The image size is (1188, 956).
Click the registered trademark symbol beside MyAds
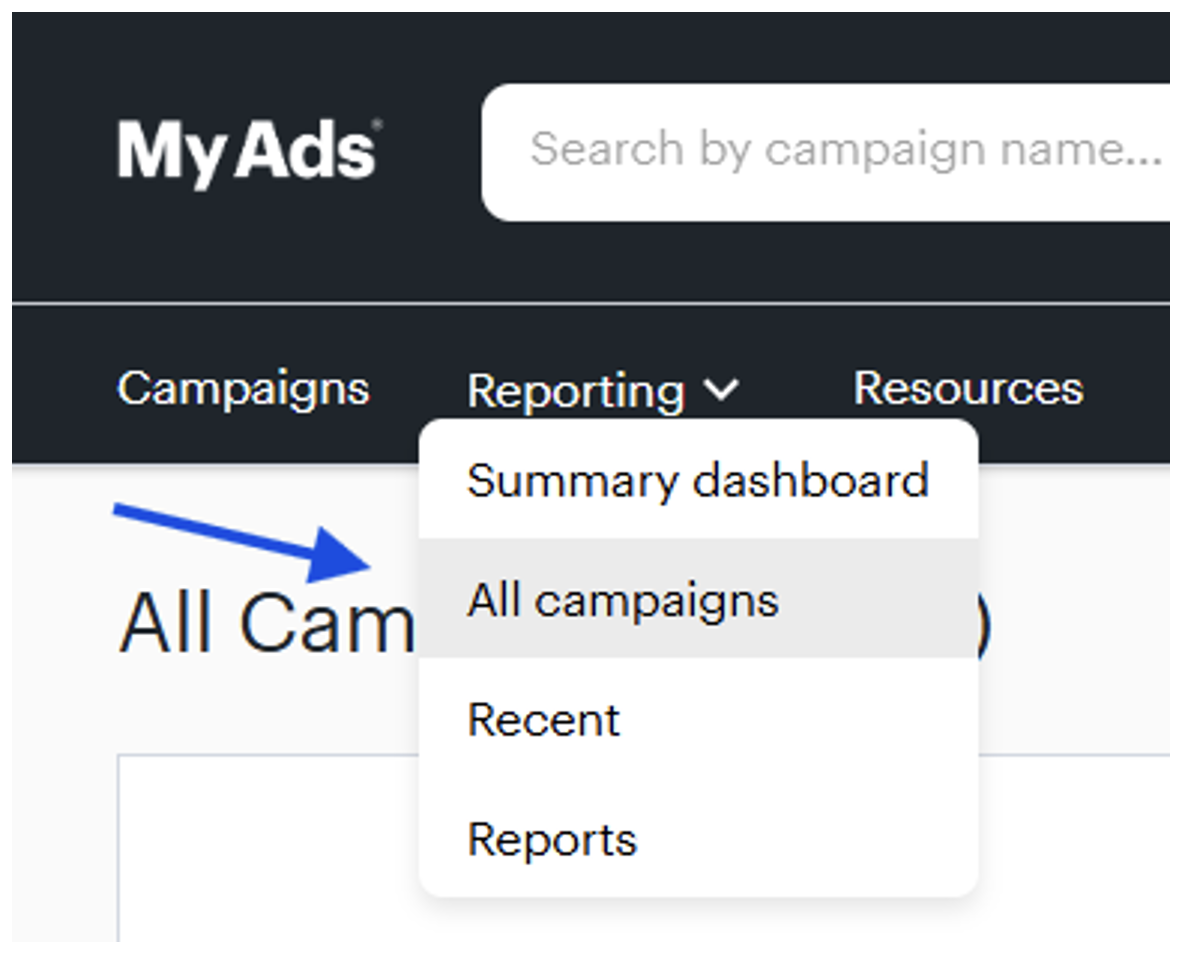(377, 124)
